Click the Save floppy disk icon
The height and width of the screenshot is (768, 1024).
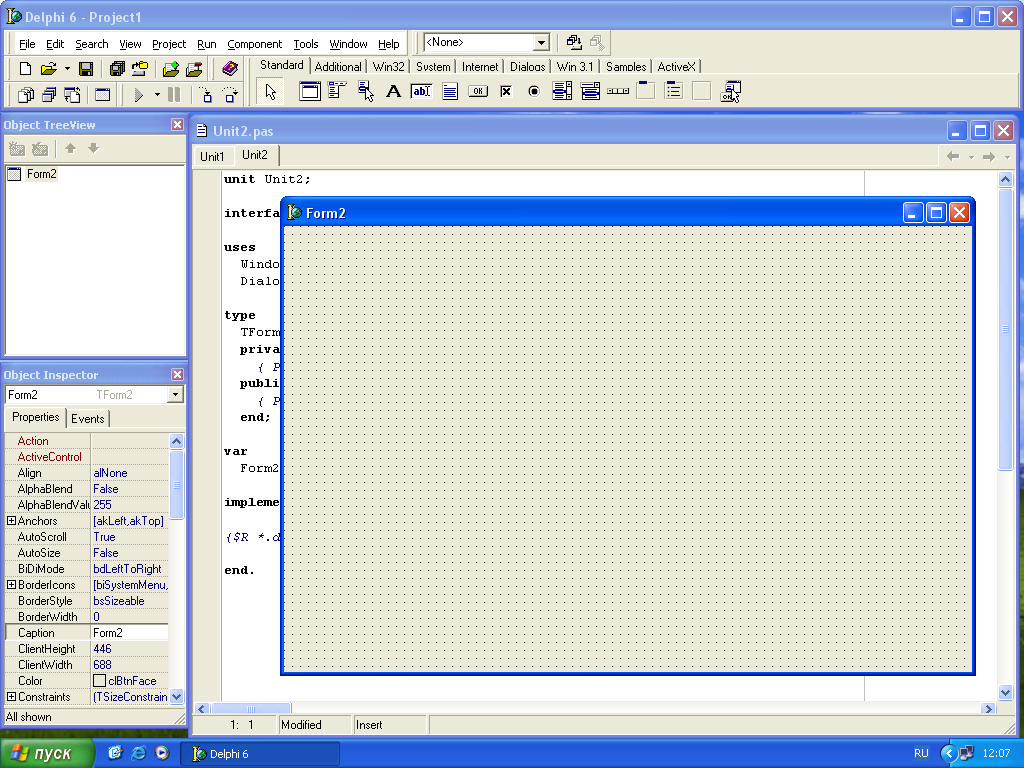86,69
